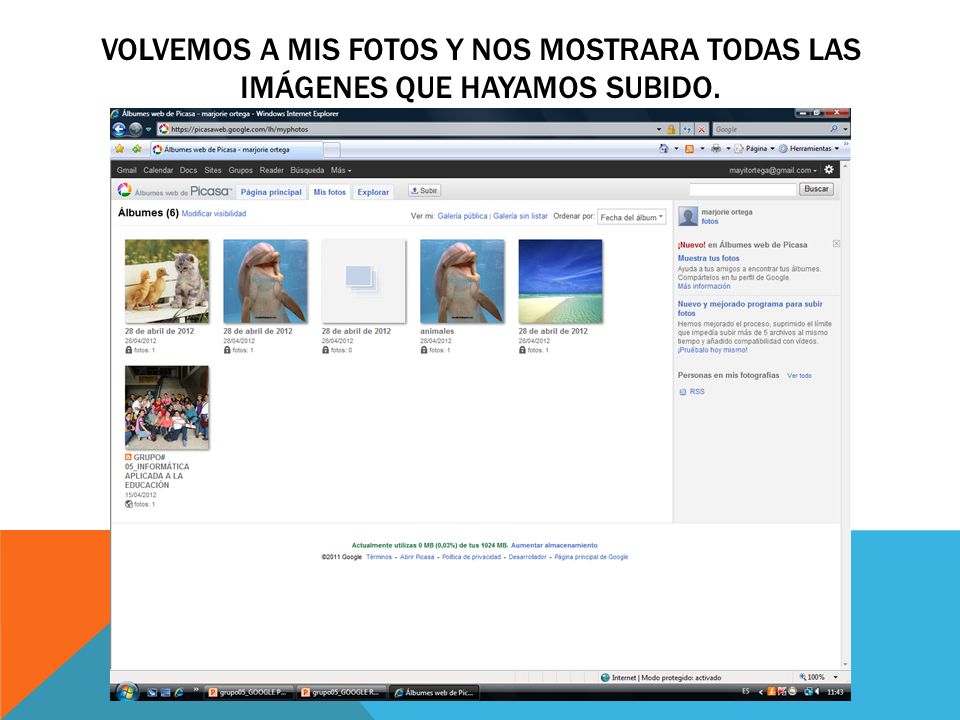Click Ver todo beside Personas en mis fotografías
Screen dimensions: 960x720
799,376
